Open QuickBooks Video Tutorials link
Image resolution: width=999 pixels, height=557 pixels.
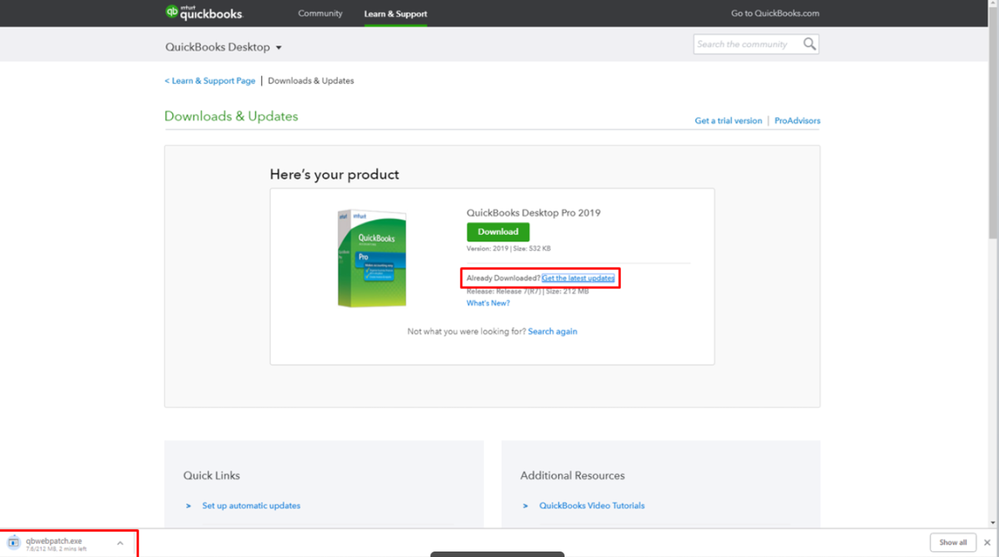click(592, 505)
